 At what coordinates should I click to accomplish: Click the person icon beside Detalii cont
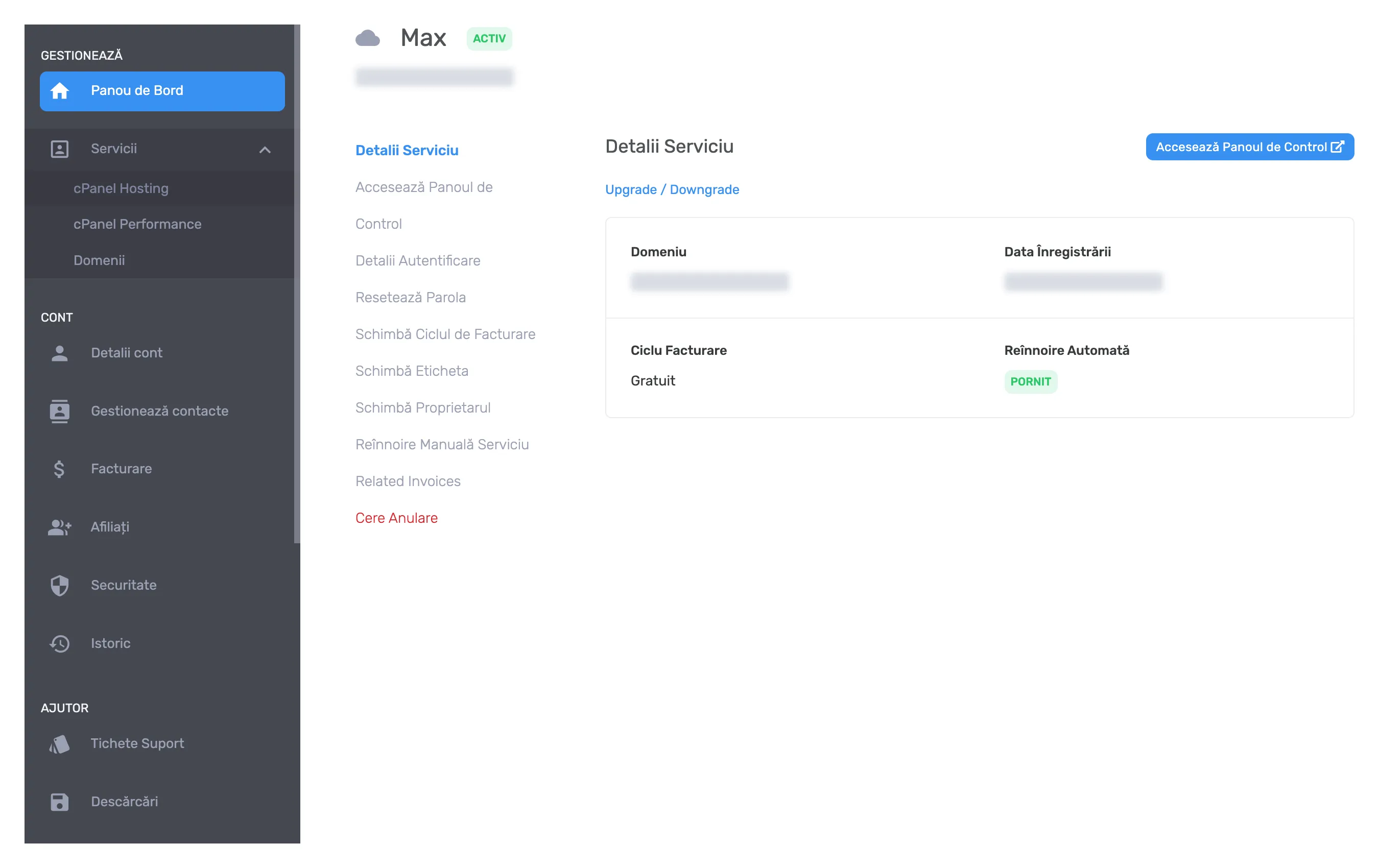click(x=60, y=353)
